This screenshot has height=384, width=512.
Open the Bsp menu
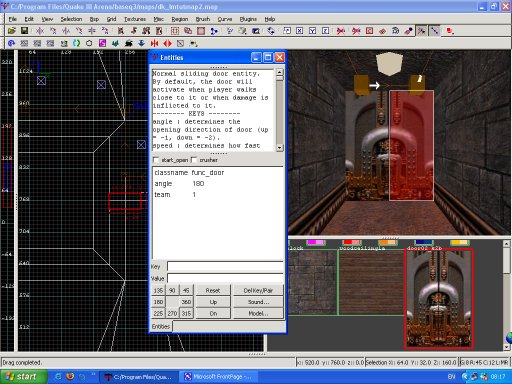(x=94, y=19)
